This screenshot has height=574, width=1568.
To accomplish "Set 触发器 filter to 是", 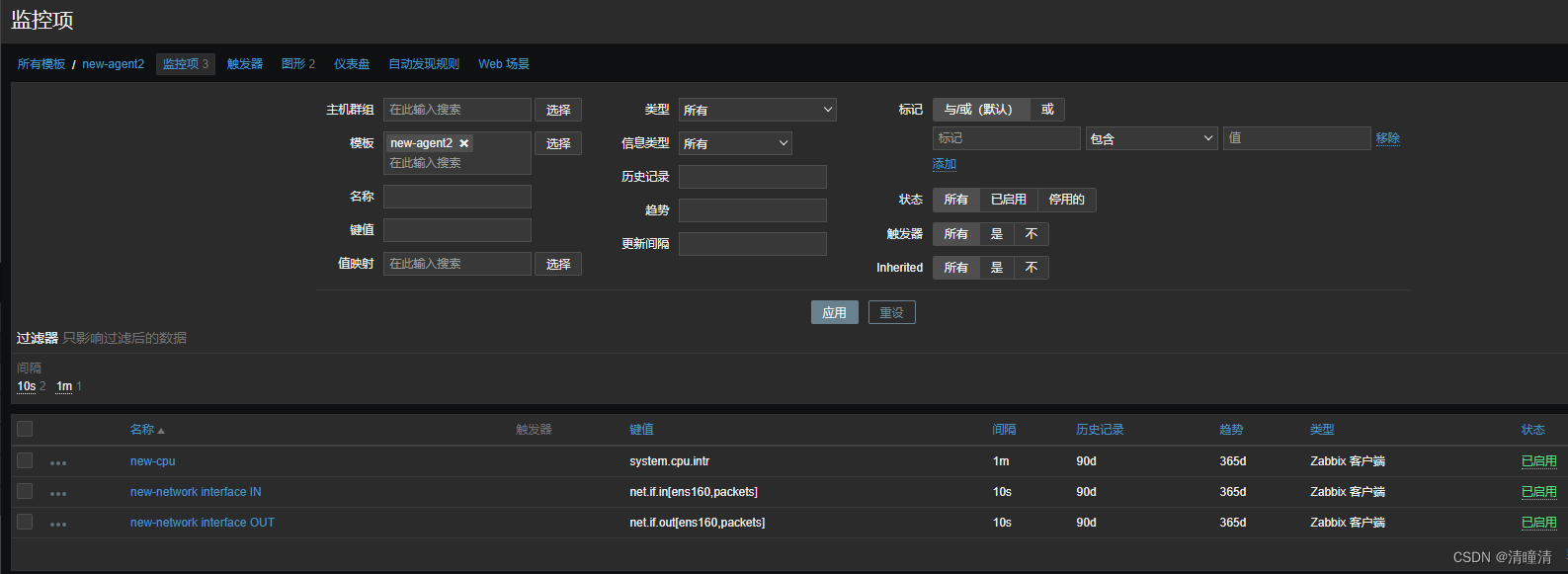I will coord(997,234).
